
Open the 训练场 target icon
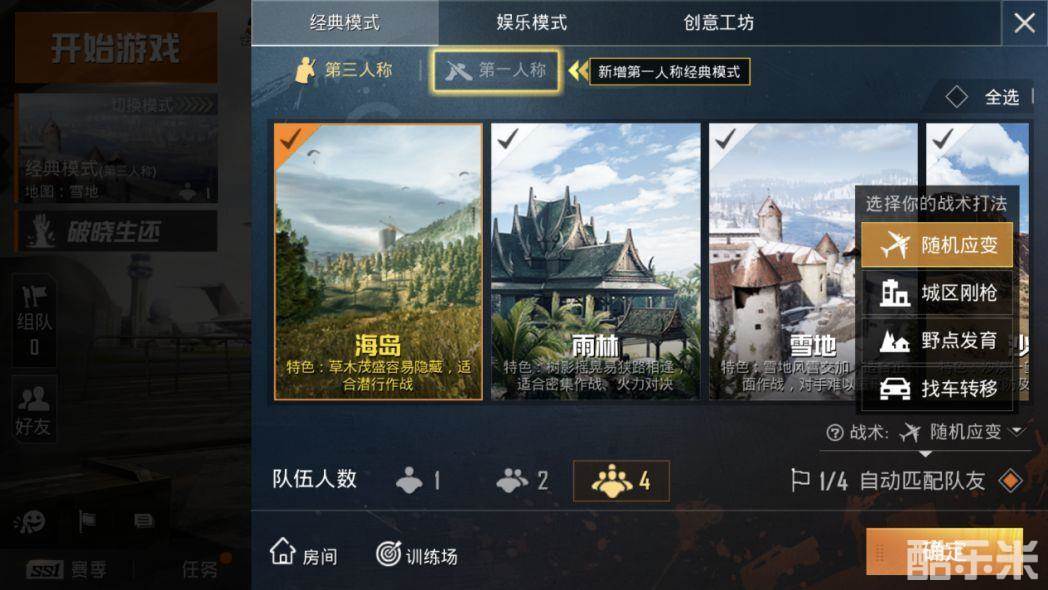(x=388, y=553)
